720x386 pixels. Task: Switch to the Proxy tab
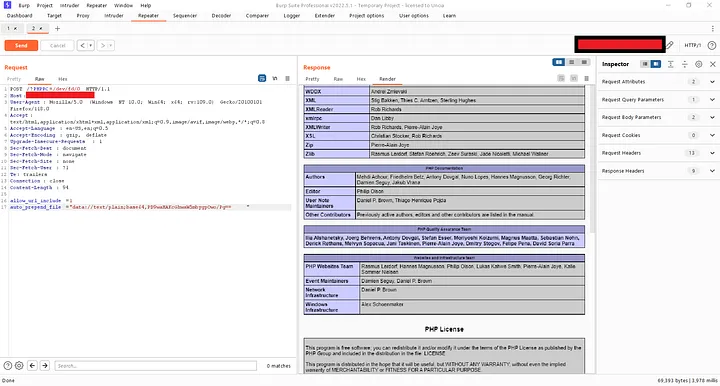pyautogui.click(x=83, y=16)
